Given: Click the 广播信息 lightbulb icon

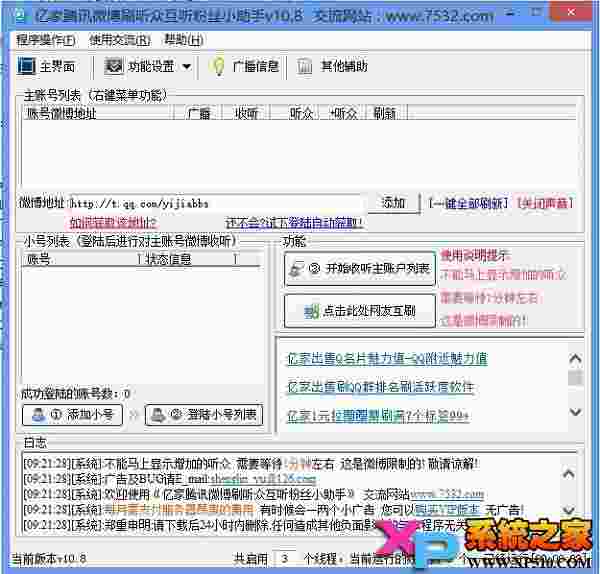Looking at the screenshot, I should click(x=218, y=67).
